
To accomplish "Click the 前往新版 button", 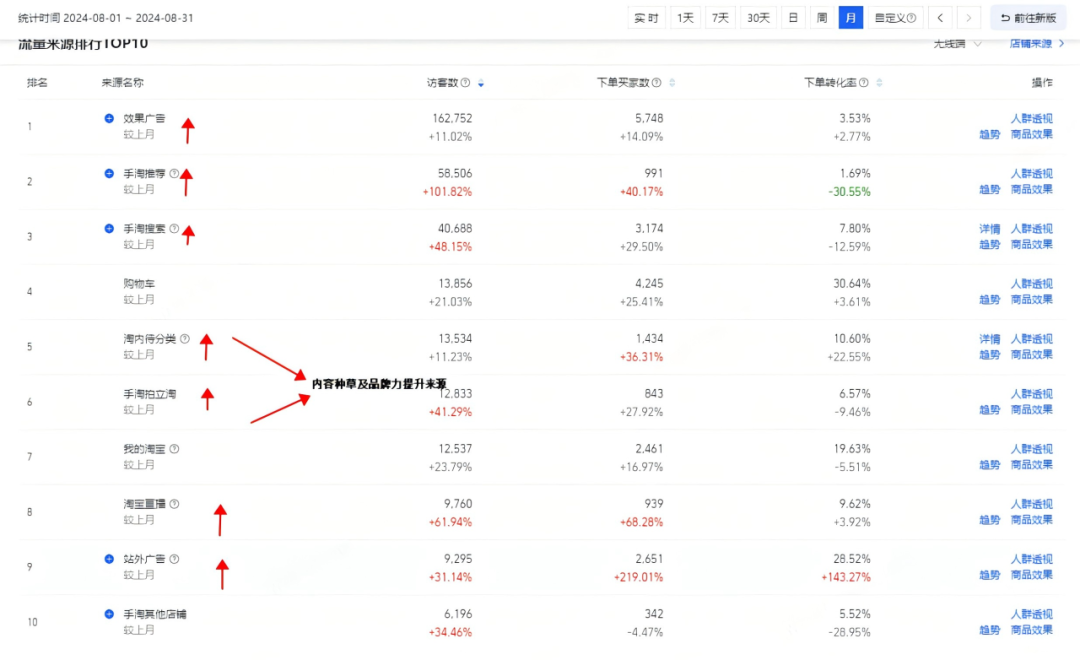I will coord(1028,18).
